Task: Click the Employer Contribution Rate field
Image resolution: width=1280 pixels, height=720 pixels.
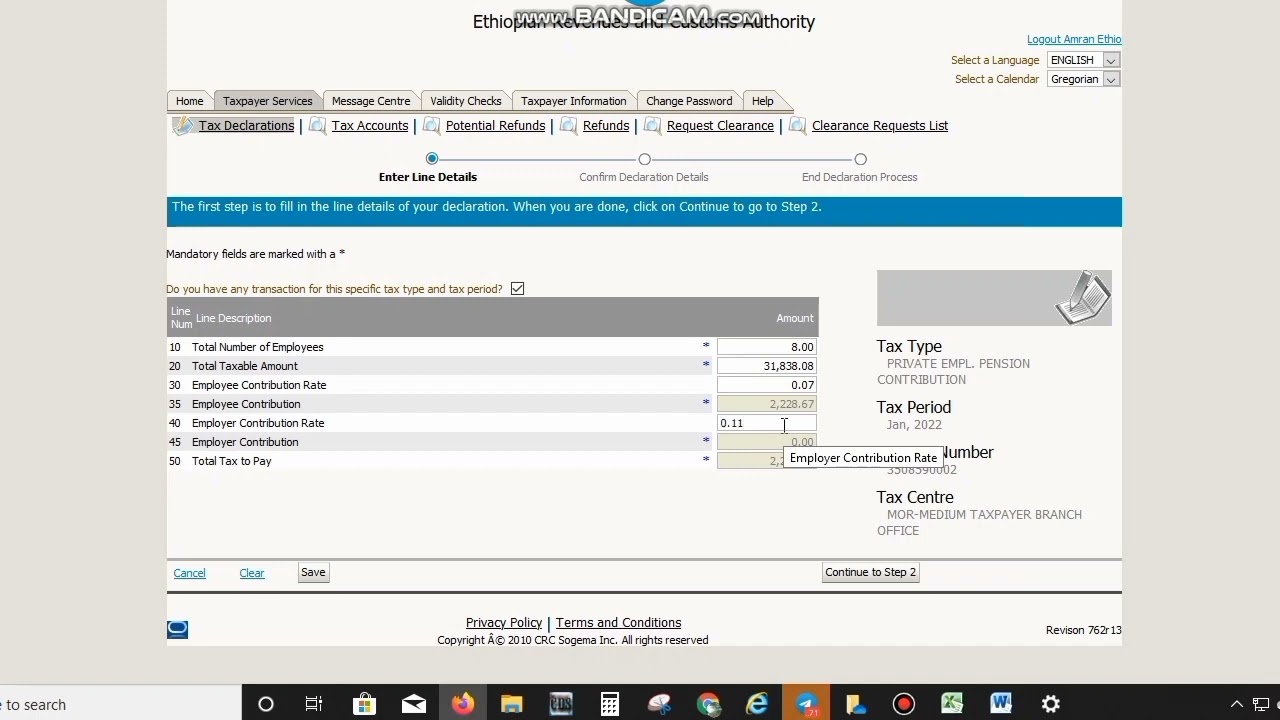Action: 766,423
